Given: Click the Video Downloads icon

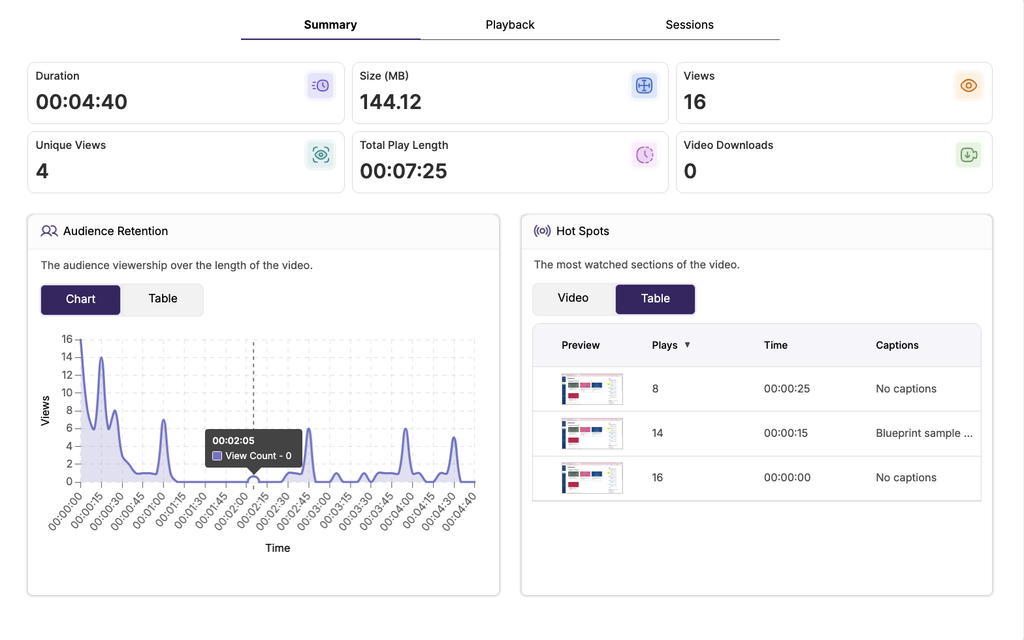Looking at the screenshot, I should [x=968, y=155].
